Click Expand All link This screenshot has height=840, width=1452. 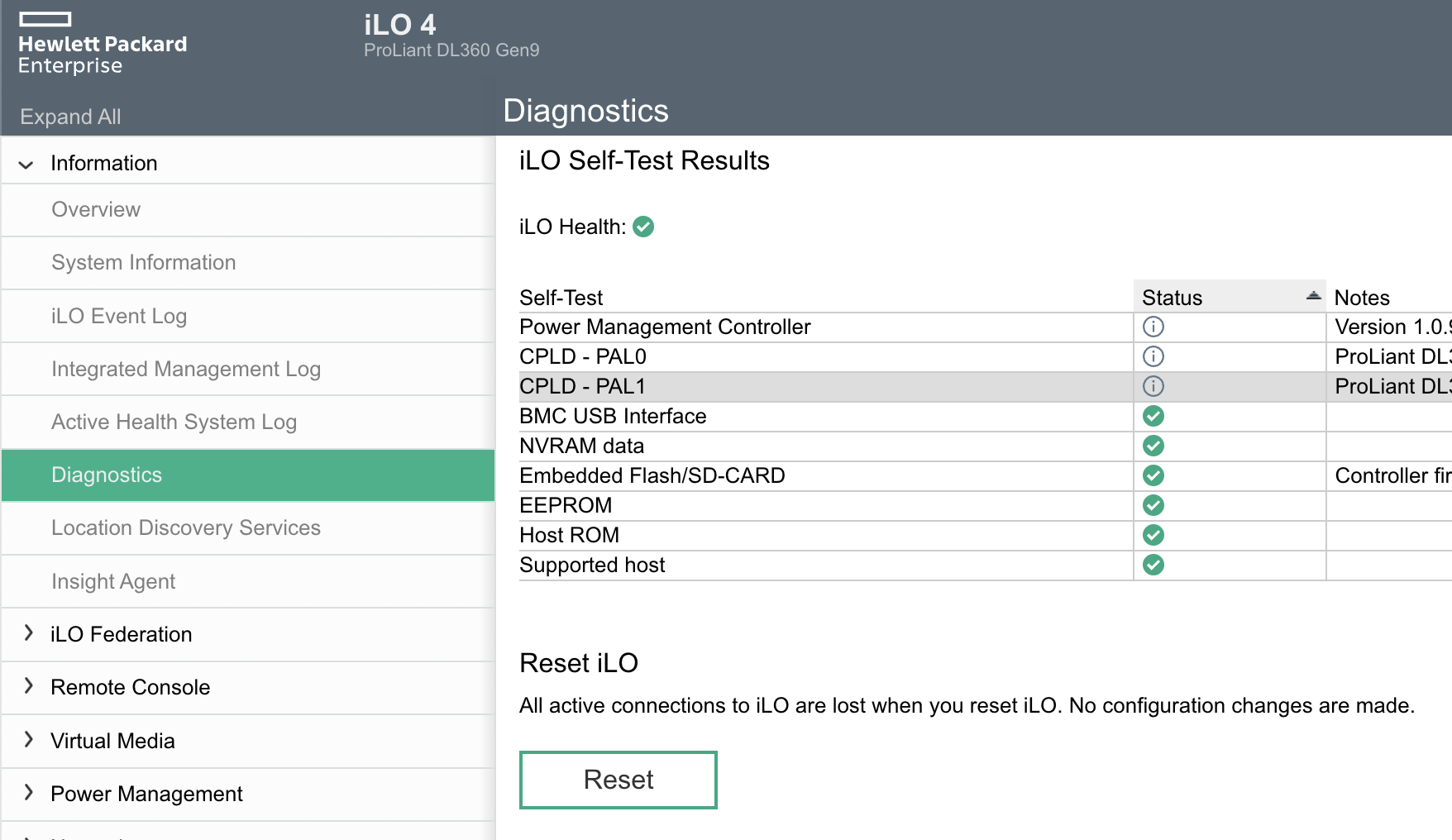[70, 117]
